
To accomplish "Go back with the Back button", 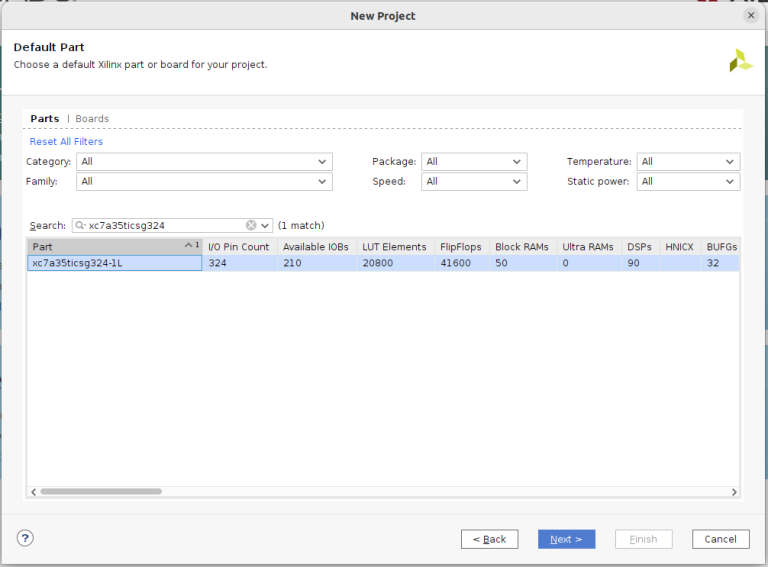I will coord(489,539).
